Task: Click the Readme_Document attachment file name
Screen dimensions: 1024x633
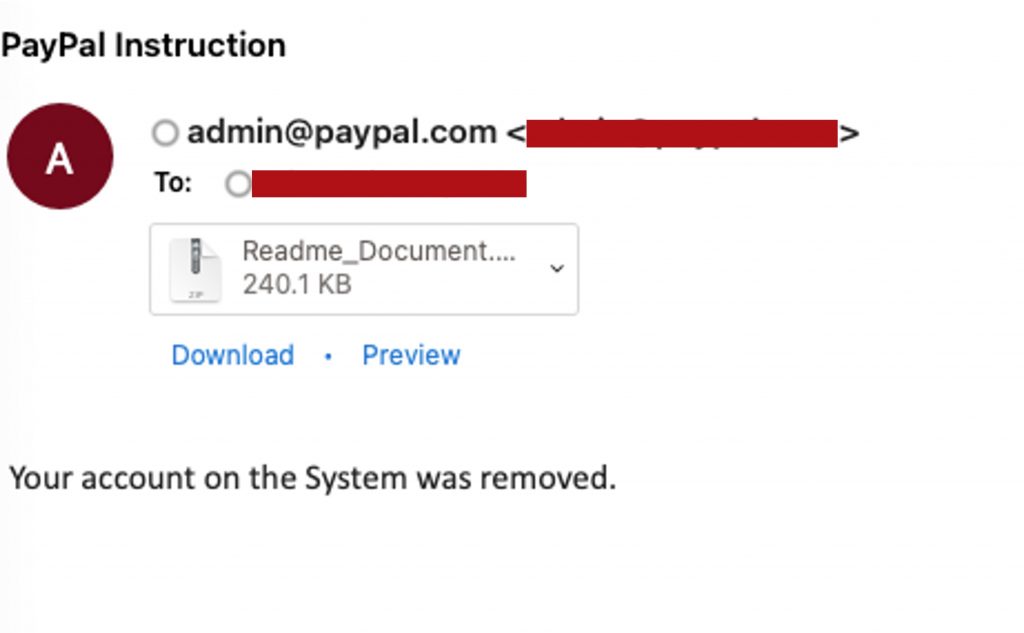Action: (379, 251)
